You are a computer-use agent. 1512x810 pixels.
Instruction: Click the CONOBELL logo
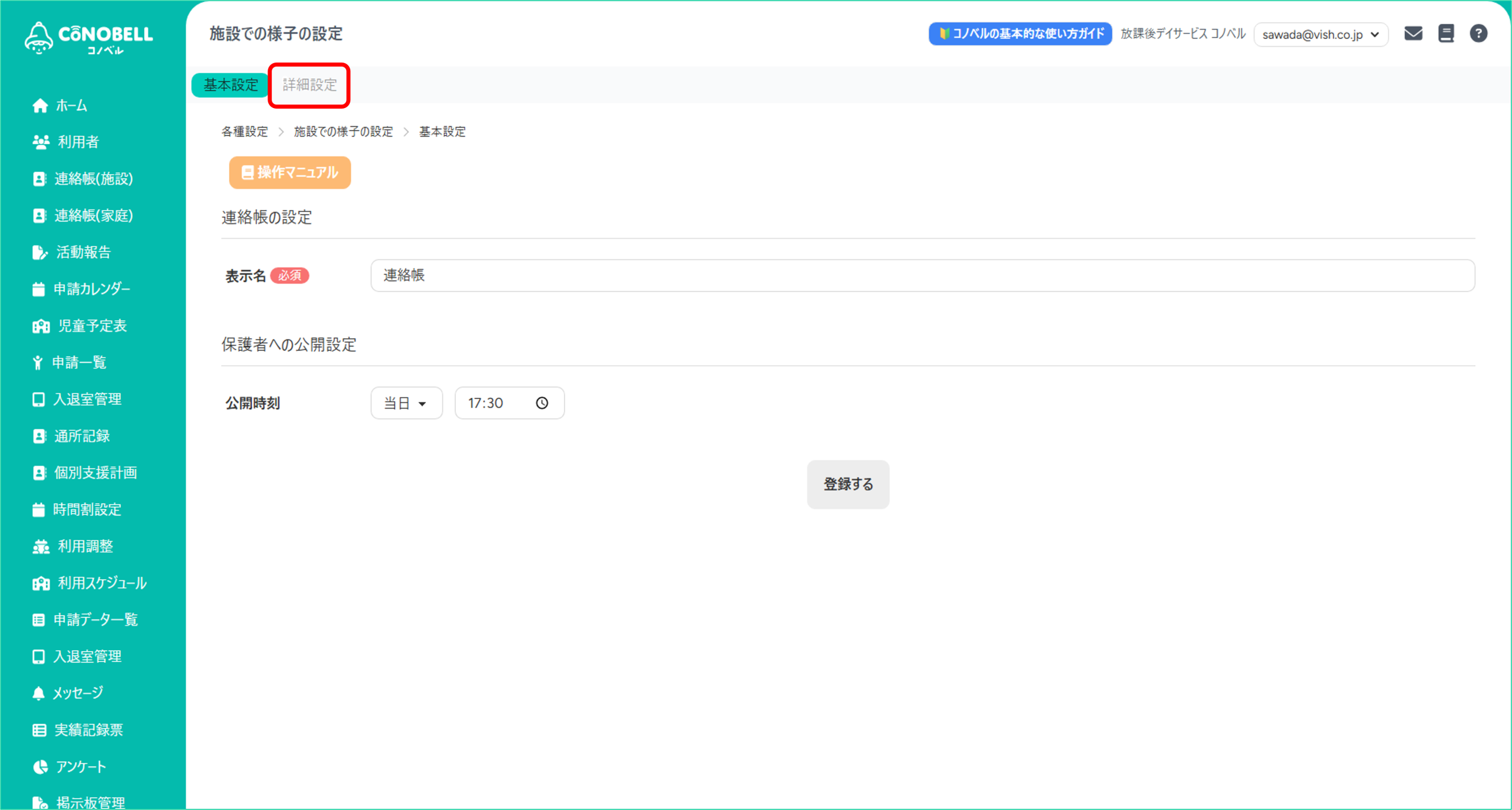(90, 38)
